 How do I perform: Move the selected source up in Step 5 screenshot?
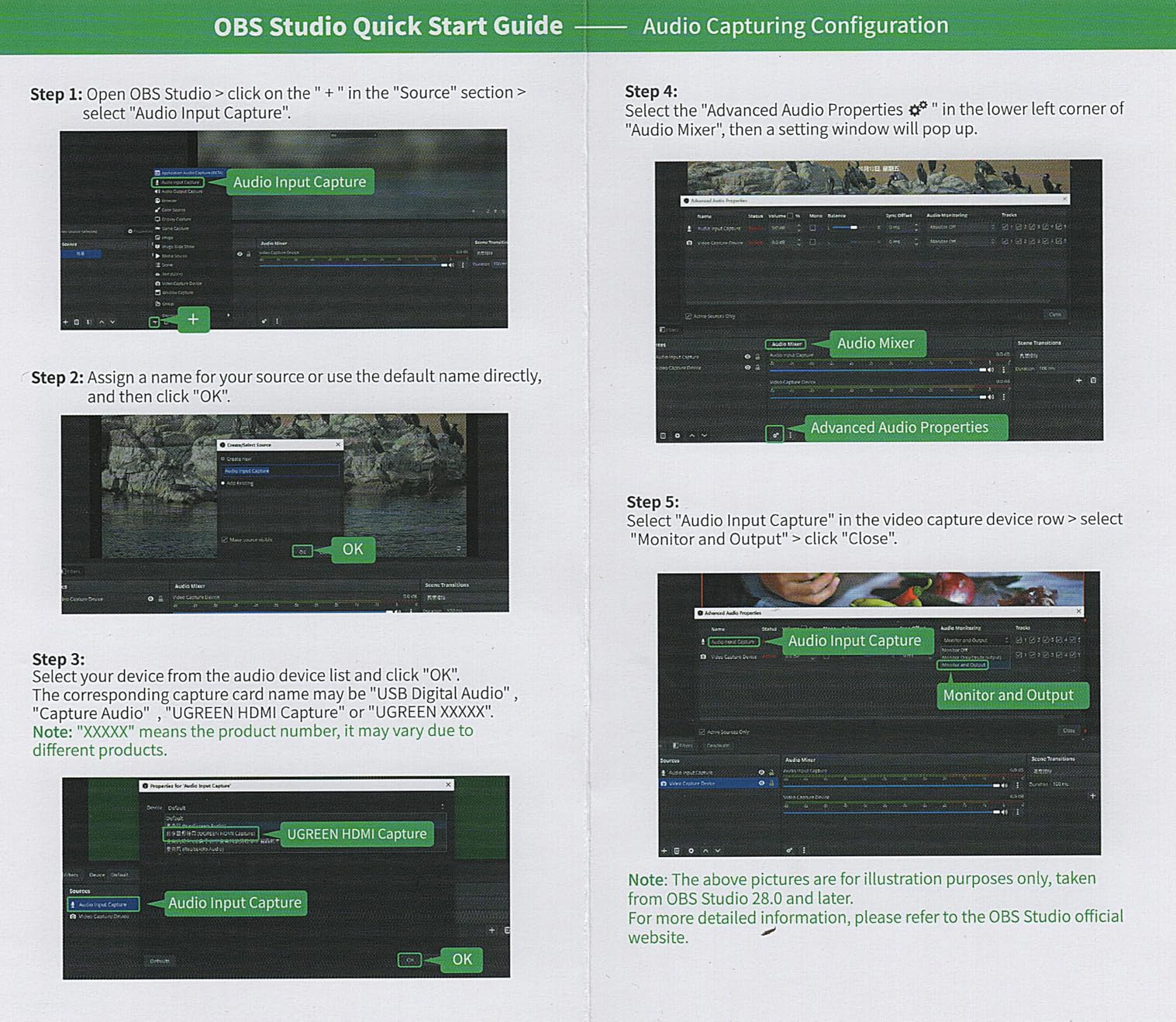click(705, 851)
